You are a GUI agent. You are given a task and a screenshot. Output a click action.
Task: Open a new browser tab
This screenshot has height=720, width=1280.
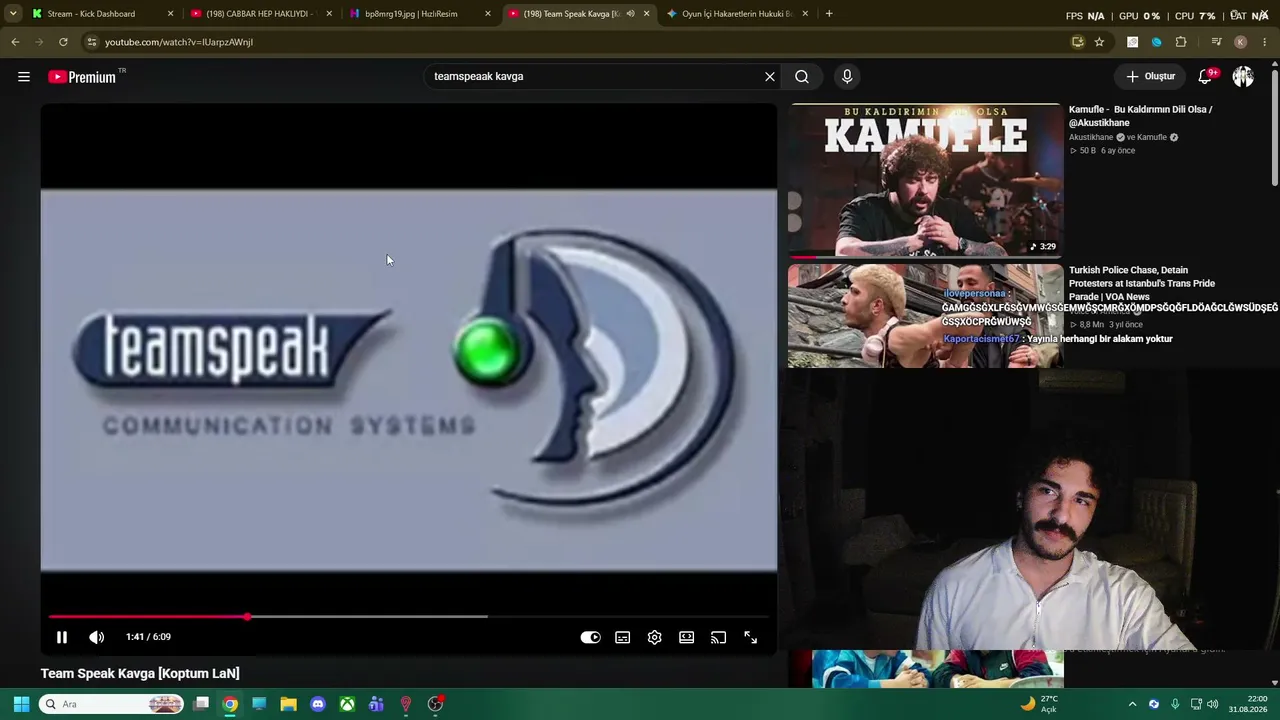829,14
